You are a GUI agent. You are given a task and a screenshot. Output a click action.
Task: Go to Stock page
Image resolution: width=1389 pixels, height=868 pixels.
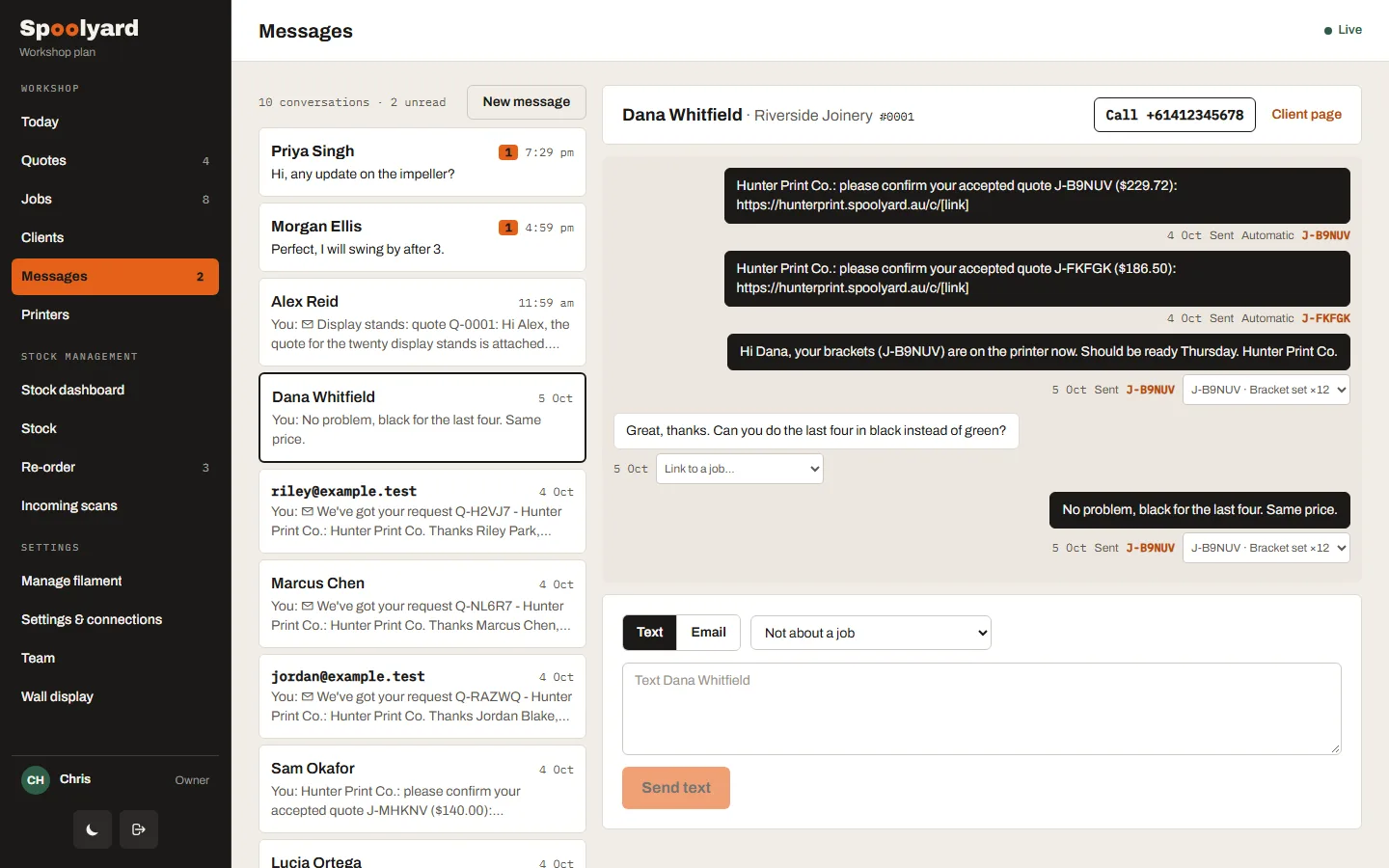(x=115, y=428)
